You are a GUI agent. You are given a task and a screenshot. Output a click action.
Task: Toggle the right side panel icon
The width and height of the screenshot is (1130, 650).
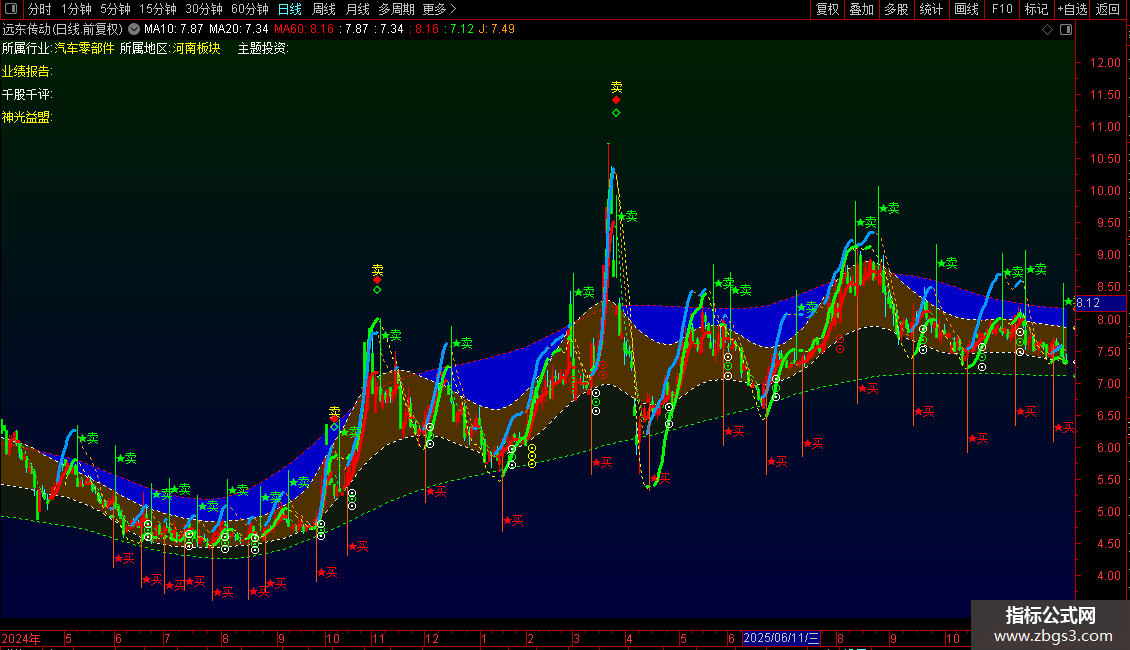click(1066, 30)
